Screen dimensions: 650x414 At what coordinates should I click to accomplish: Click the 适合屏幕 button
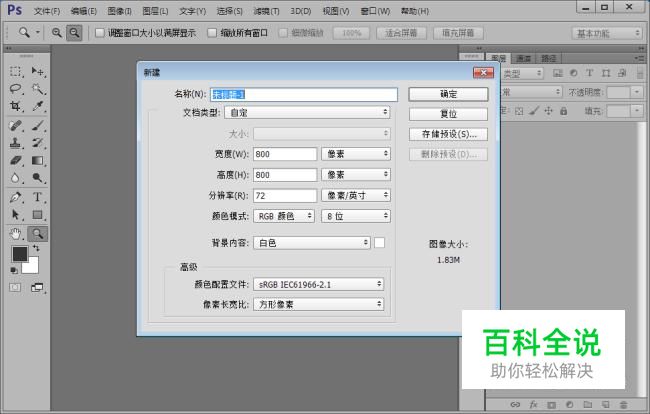point(401,33)
